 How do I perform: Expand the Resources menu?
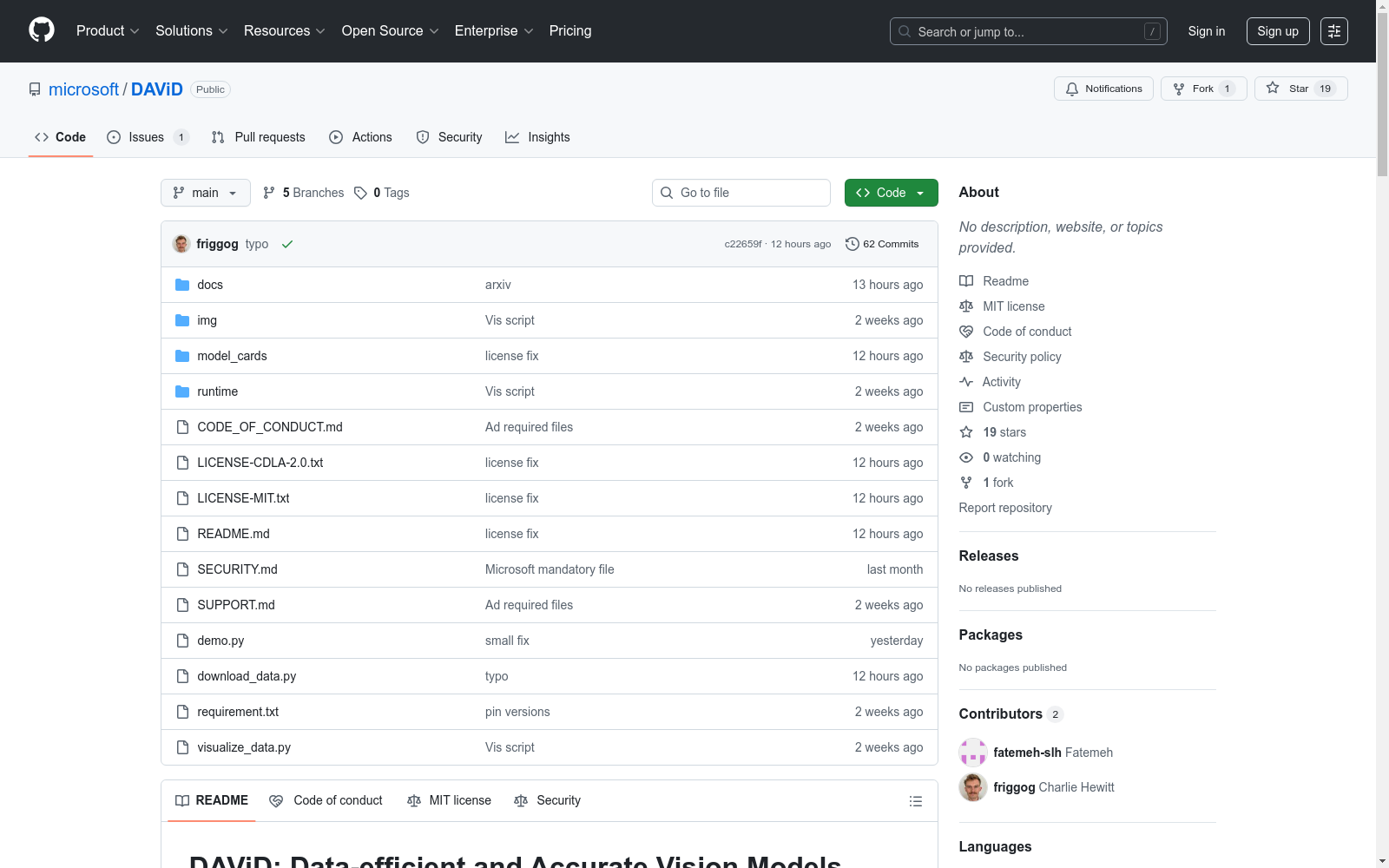point(285,31)
